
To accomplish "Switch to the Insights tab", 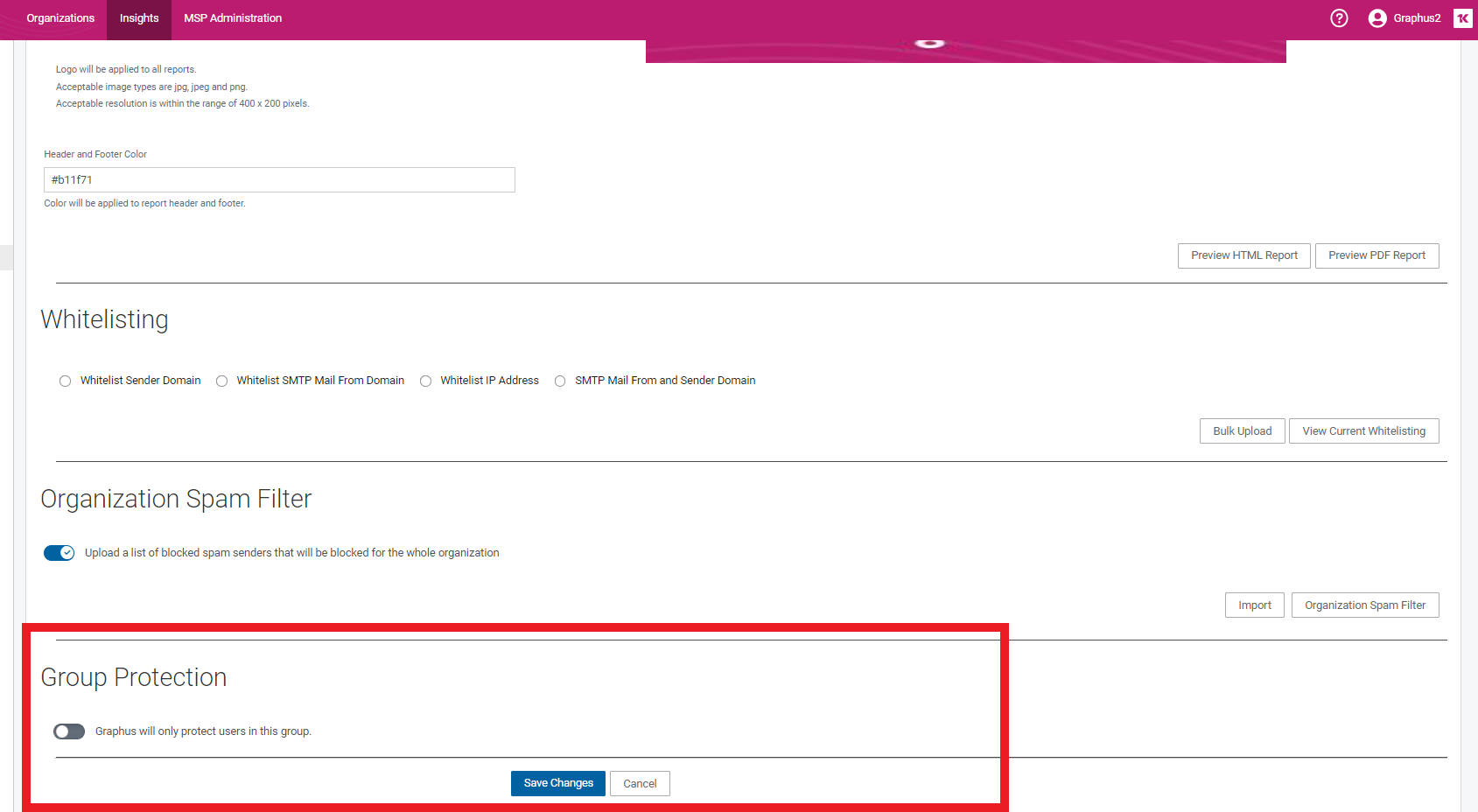I will (x=139, y=18).
